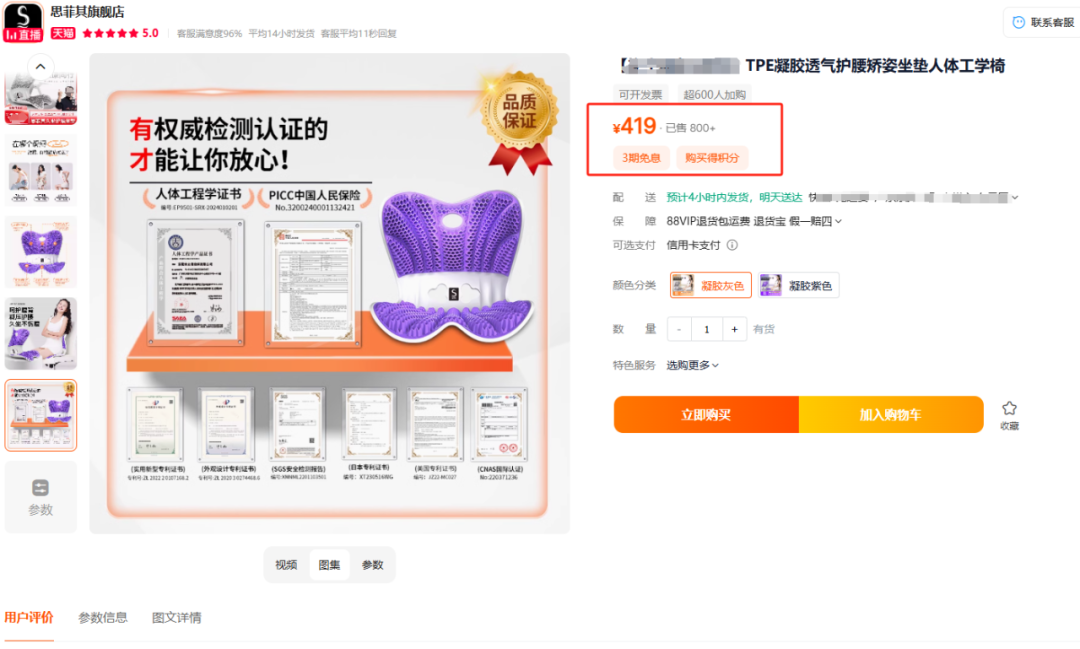Click the 超600人加购 tag
The image size is (1080, 649).
(714, 94)
